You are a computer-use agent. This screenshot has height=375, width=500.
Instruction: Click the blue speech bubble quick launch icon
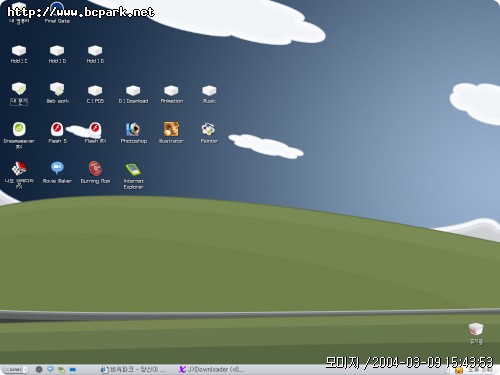(50, 369)
